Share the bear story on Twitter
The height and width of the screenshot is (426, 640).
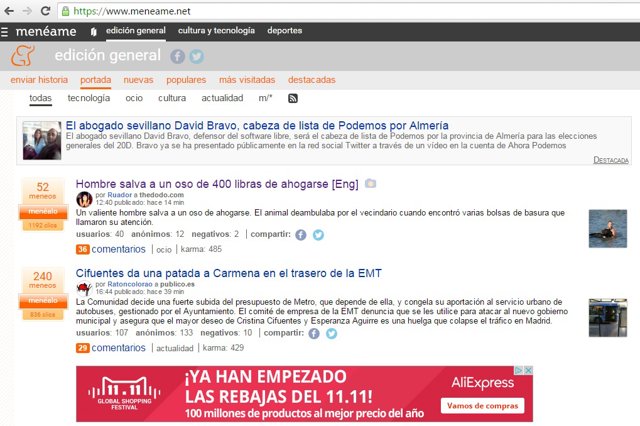[318, 234]
